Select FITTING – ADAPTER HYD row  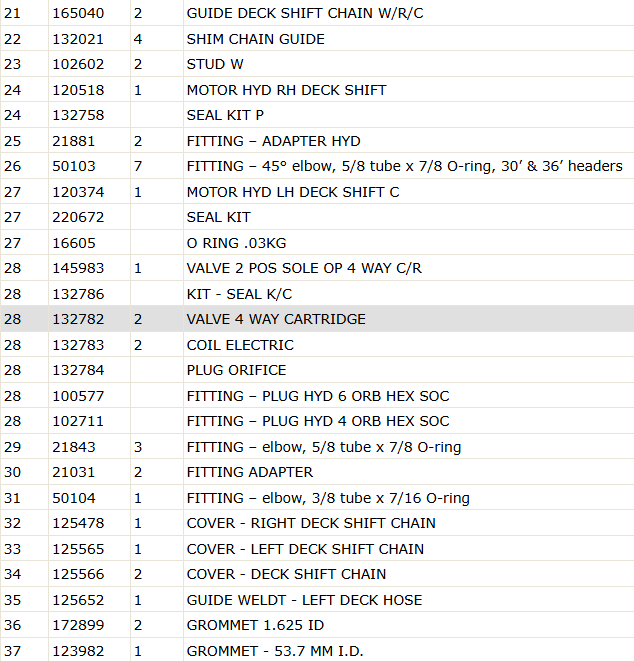[317, 141]
